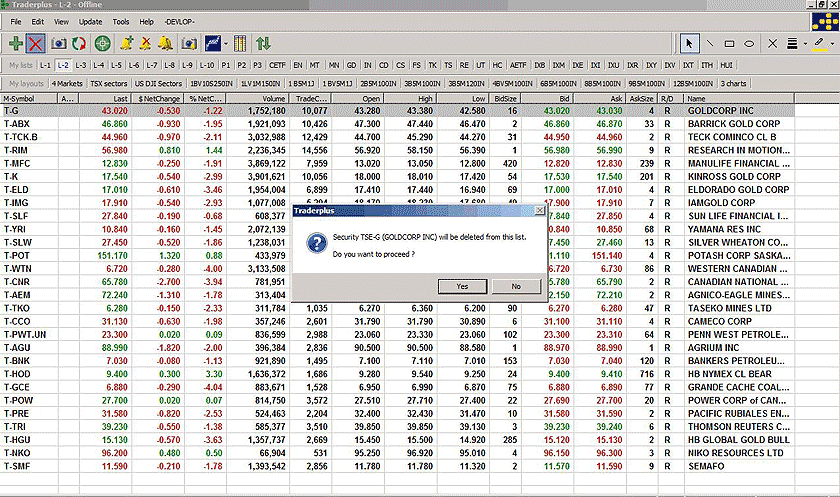Select the HUI list tab
This screenshot has height=497, width=840.
(726, 65)
